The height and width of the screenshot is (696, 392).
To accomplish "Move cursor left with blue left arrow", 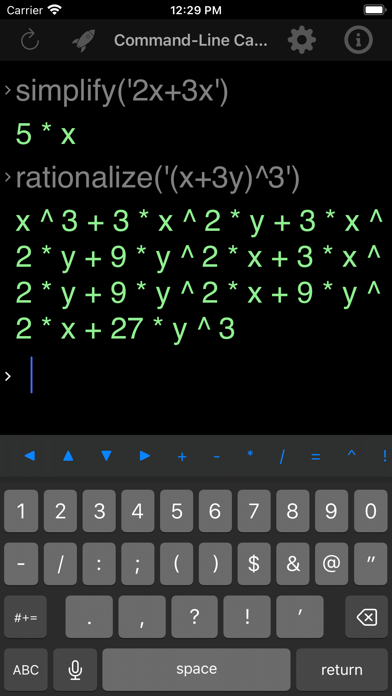I will [29, 455].
